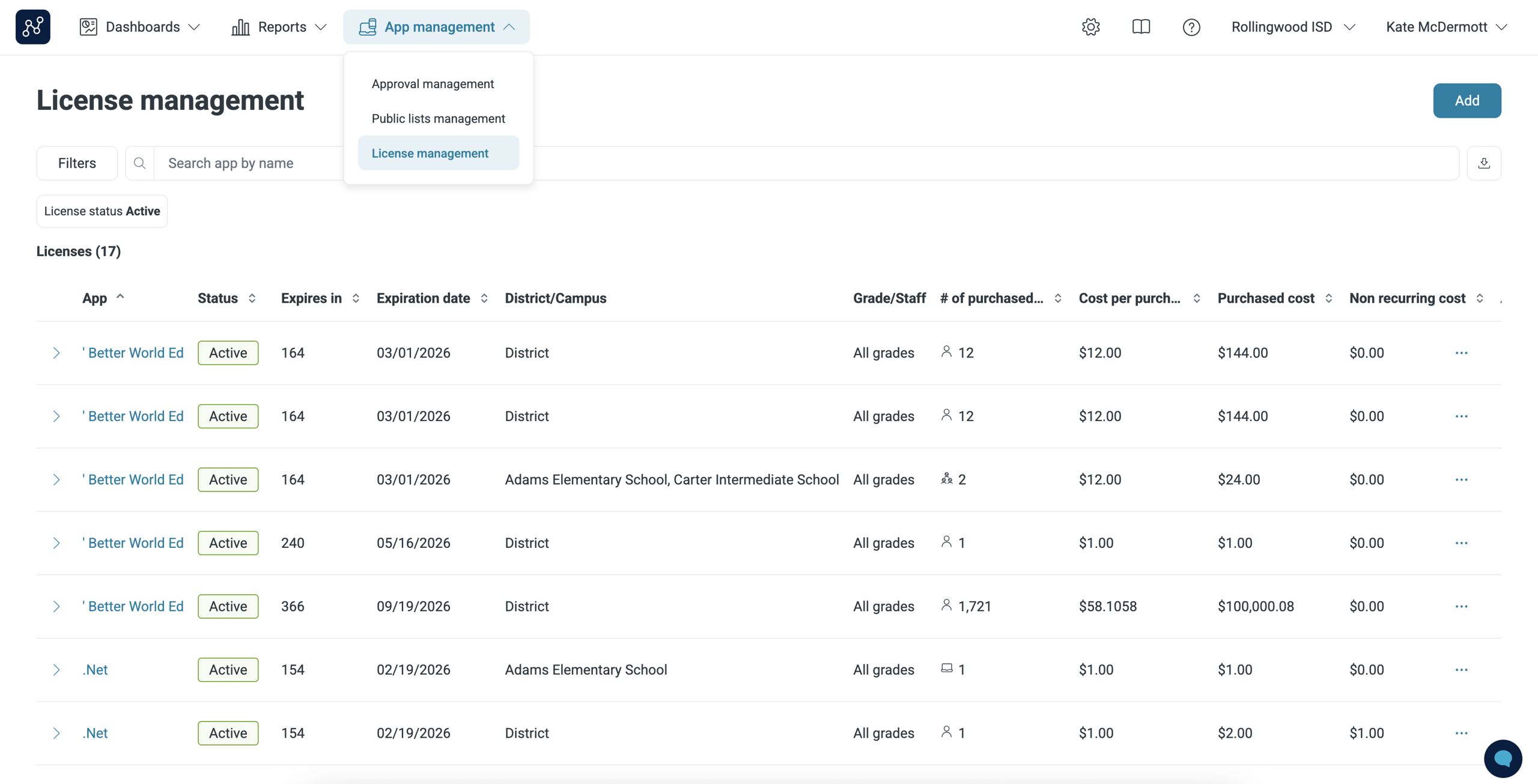
Task: Click the Add button
Action: (1467, 100)
